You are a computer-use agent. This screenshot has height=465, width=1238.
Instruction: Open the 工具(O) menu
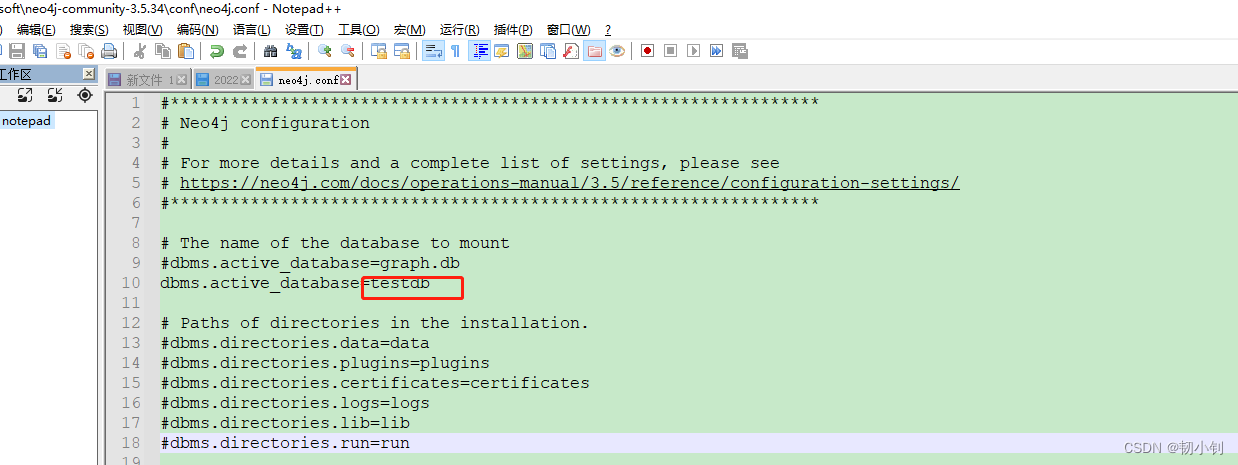click(358, 30)
